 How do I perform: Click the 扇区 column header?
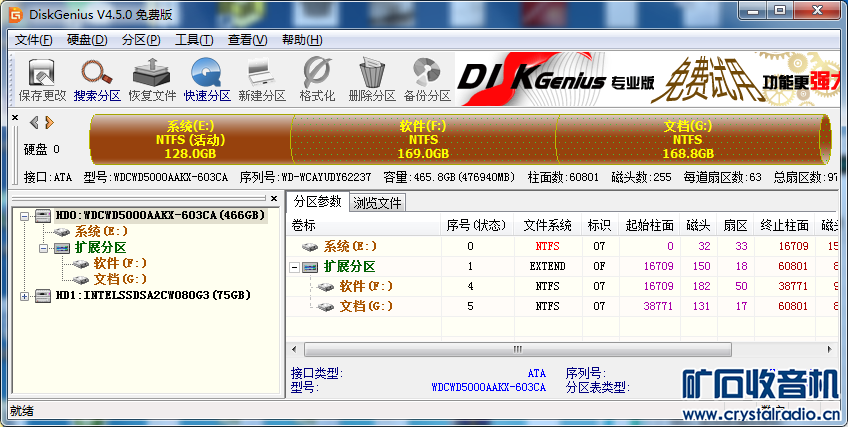(x=736, y=225)
